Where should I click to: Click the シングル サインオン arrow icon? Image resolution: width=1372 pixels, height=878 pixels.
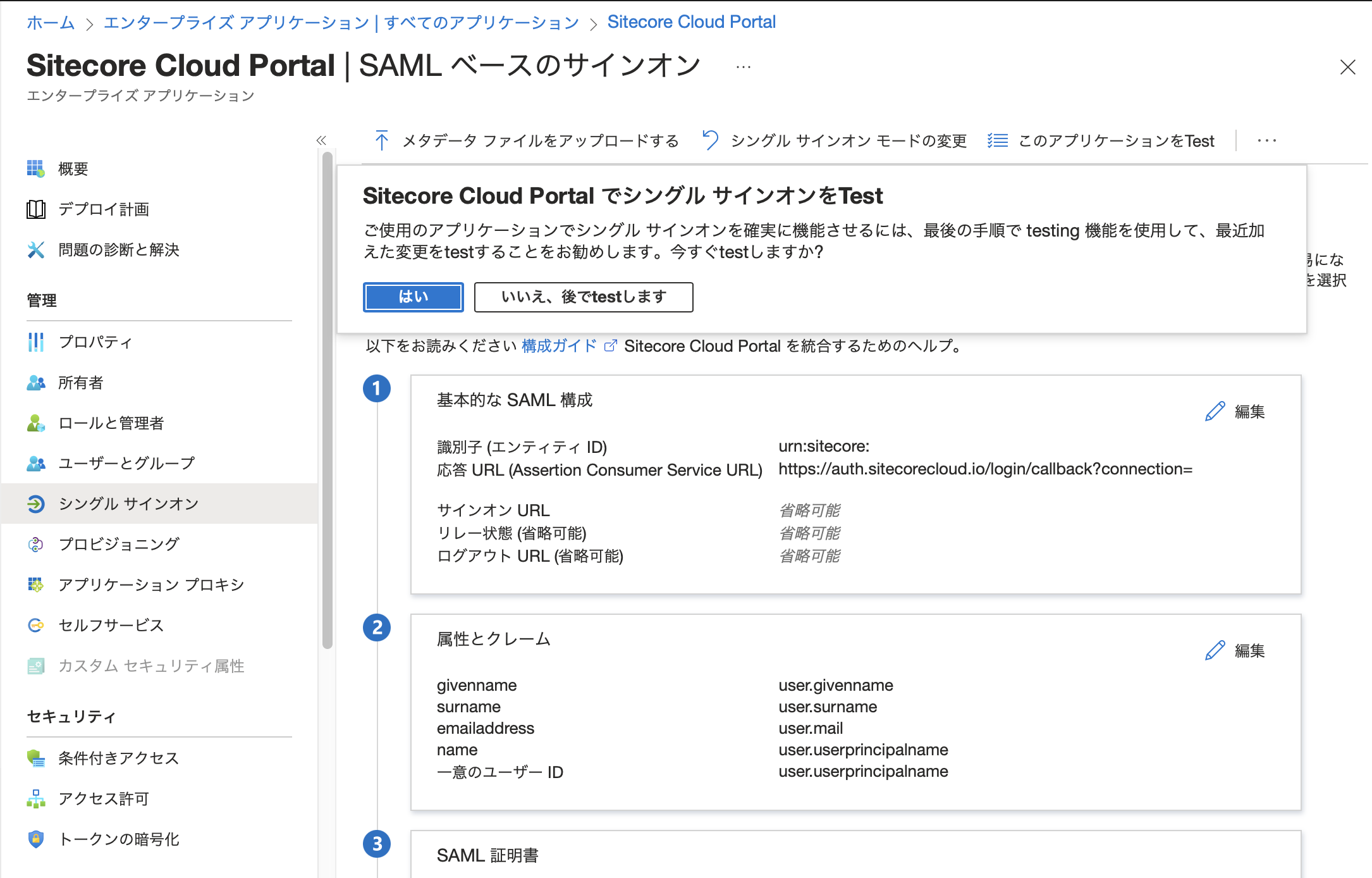click(x=35, y=504)
